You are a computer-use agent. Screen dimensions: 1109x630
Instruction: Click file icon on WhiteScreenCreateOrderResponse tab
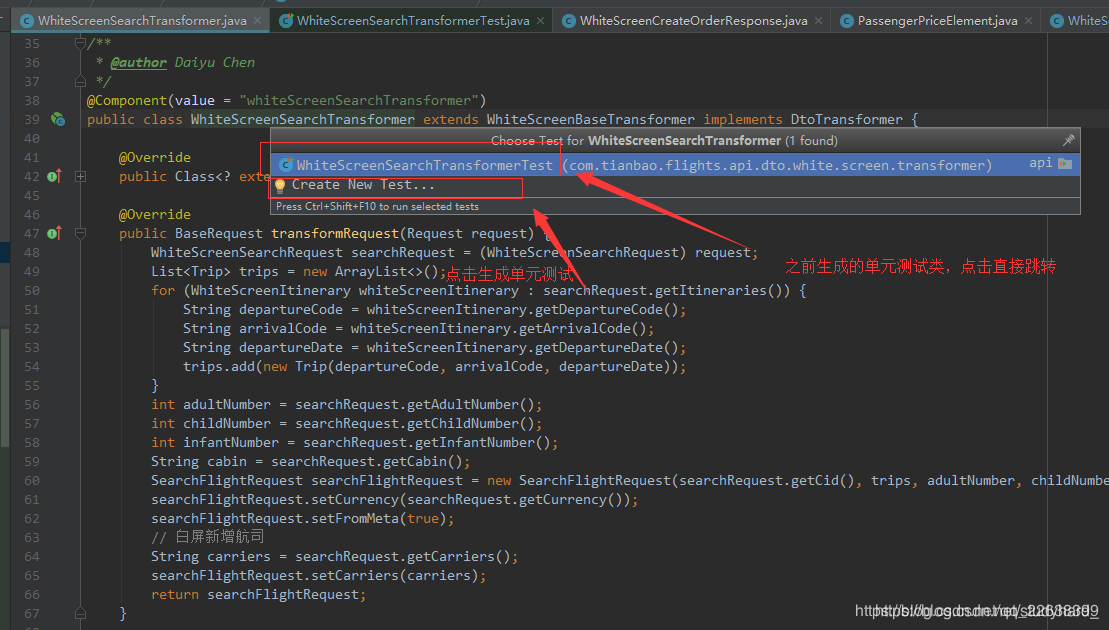tap(569, 21)
